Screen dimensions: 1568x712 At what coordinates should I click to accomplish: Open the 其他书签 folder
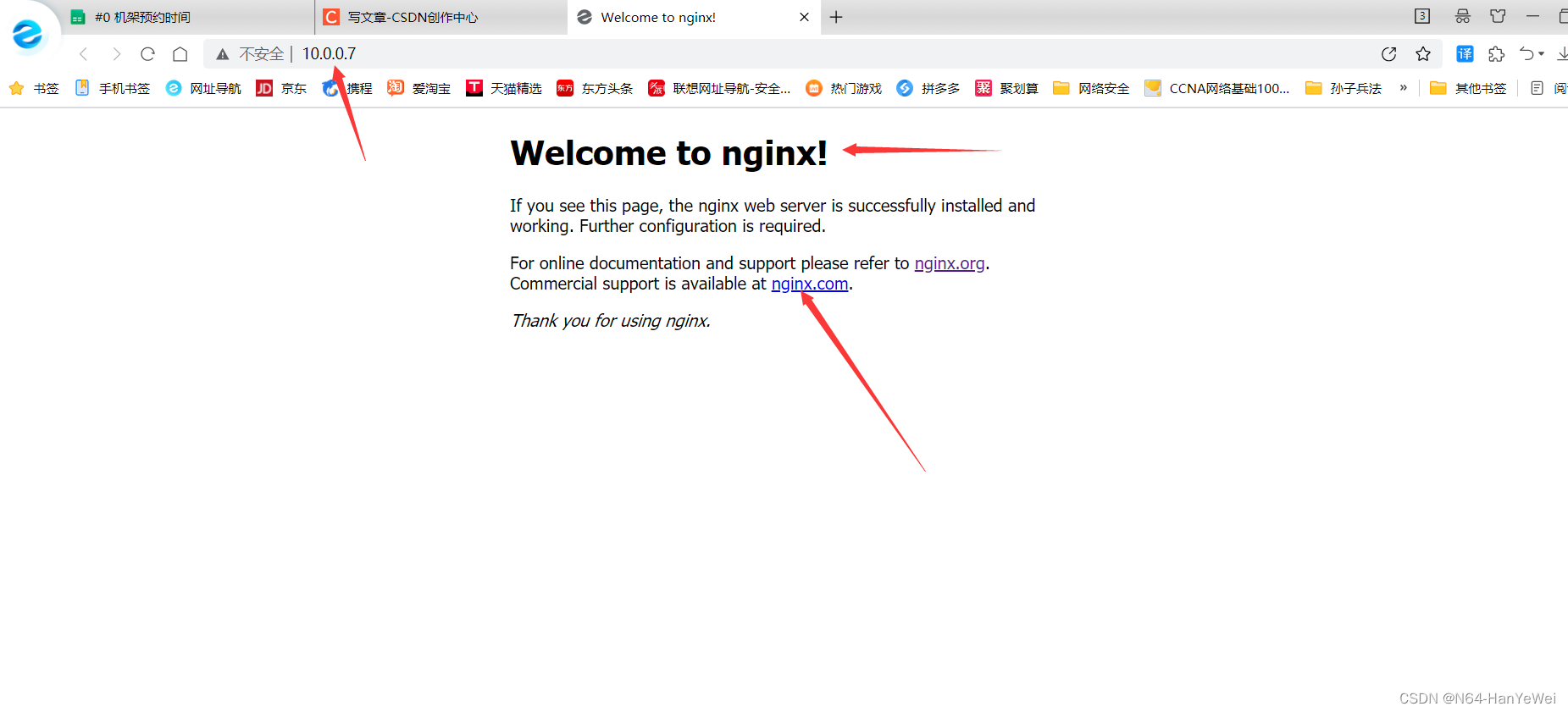point(1468,88)
